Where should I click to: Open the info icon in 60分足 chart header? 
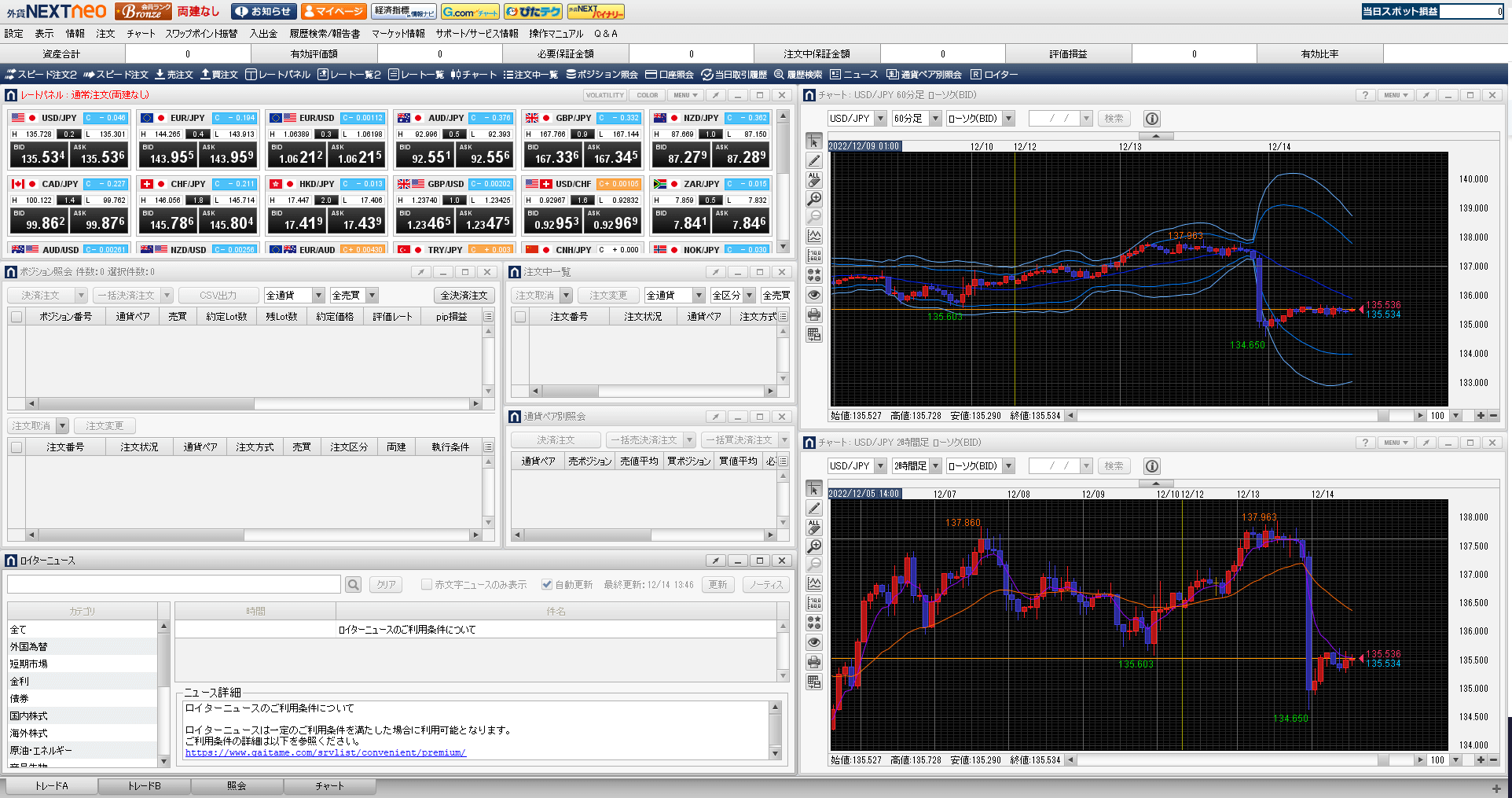coord(1152,119)
